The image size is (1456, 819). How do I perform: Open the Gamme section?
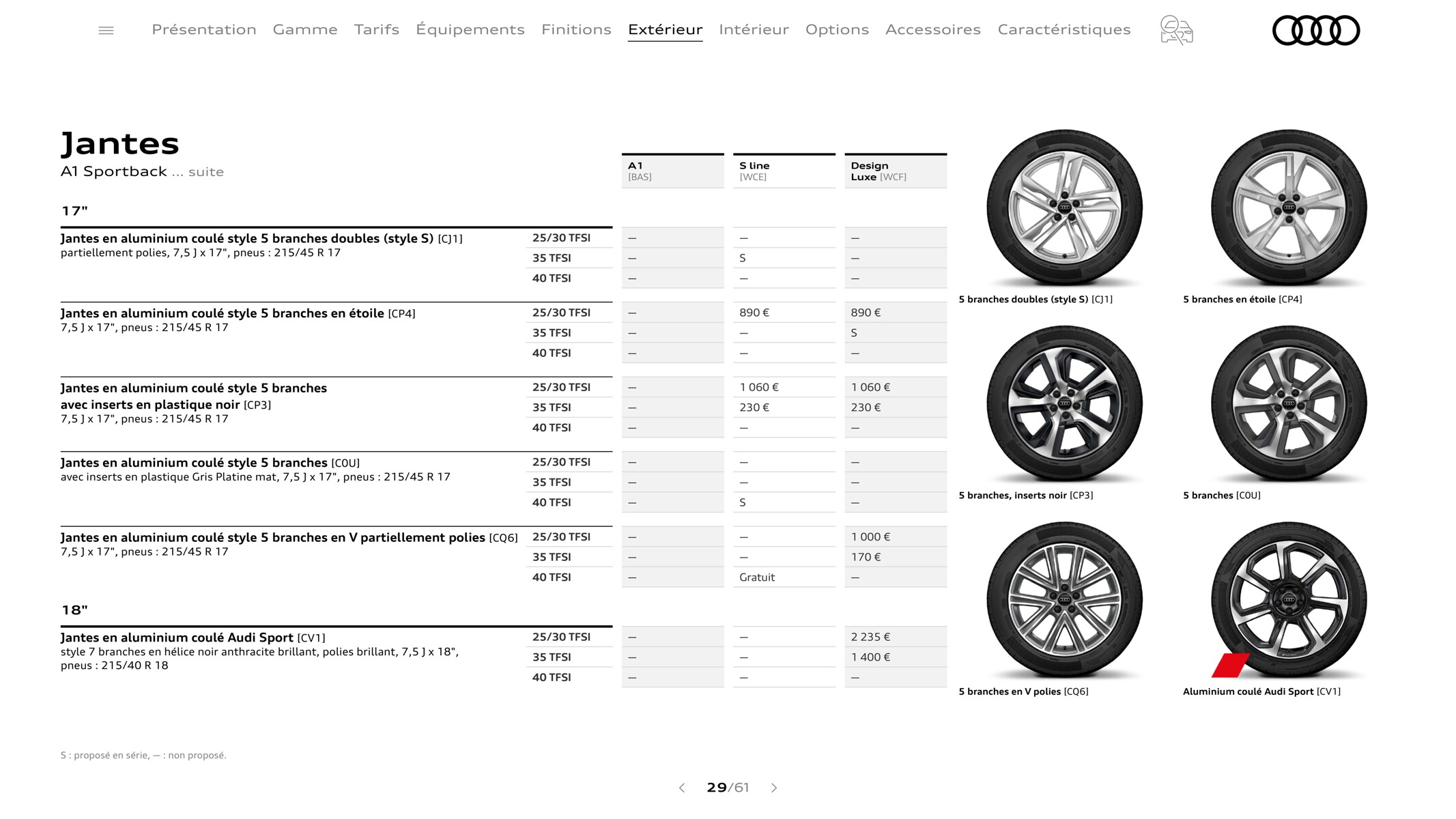point(305,29)
